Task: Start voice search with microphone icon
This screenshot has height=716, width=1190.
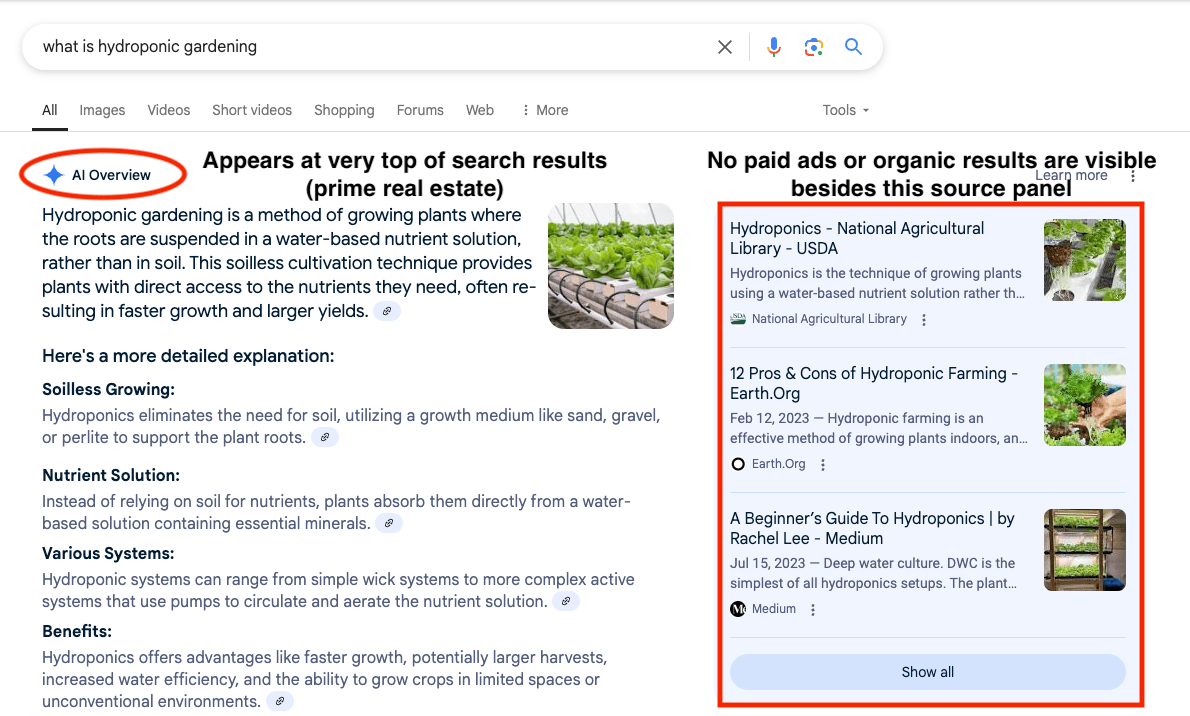Action: (x=773, y=47)
